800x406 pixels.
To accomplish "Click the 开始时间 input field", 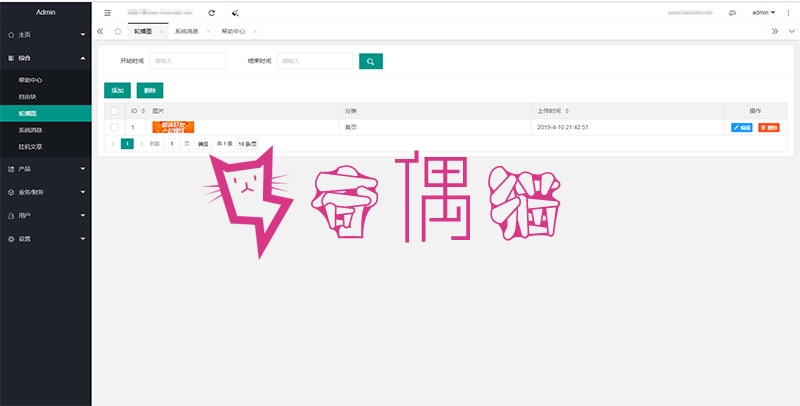I will [x=188, y=61].
